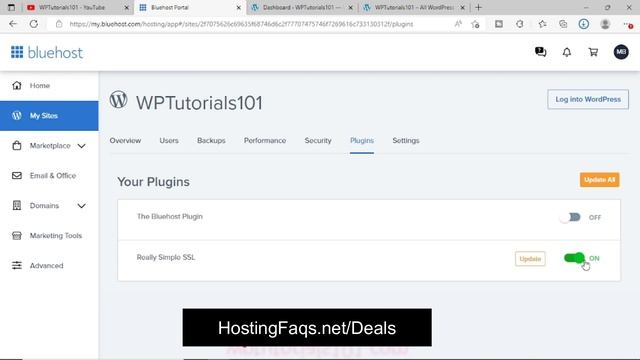Toggle The Bluehost Plugin switch on
The image size is (640, 360).
(x=570, y=217)
